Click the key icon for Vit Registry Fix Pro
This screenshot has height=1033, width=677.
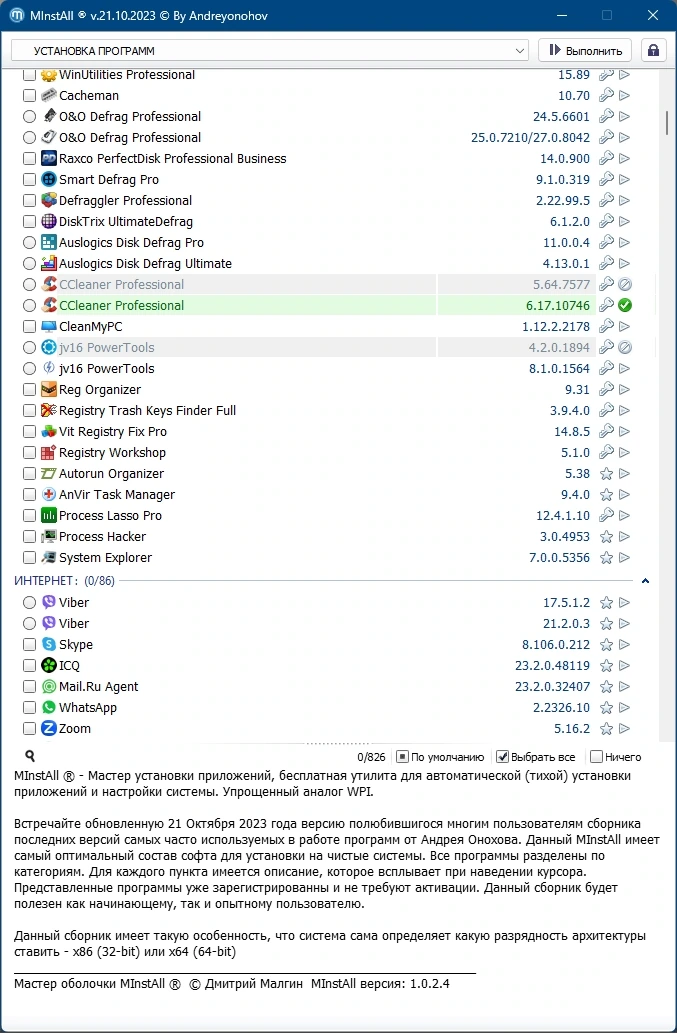pyautogui.click(x=606, y=432)
